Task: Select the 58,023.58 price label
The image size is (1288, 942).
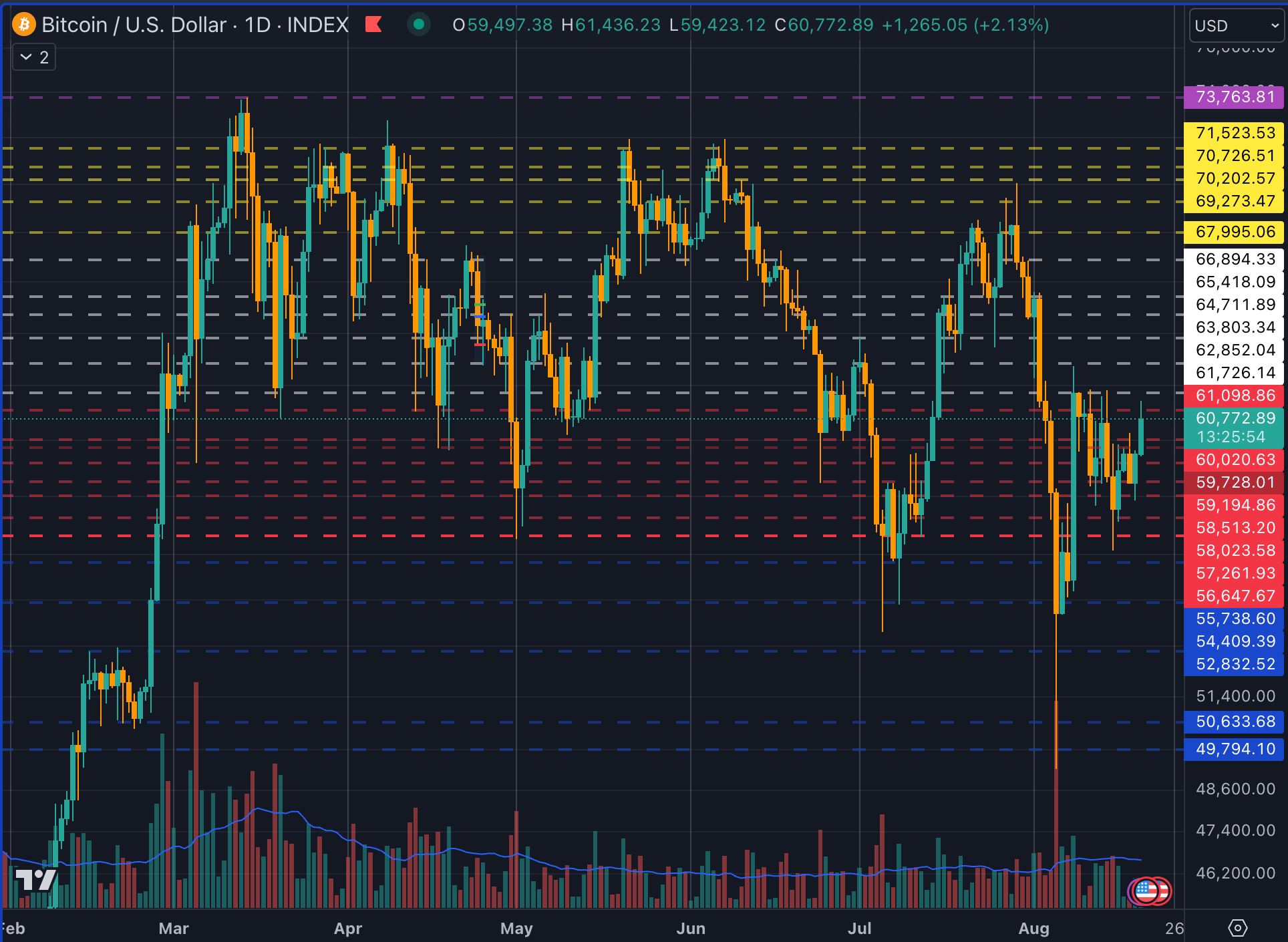Action: pyautogui.click(x=1234, y=551)
